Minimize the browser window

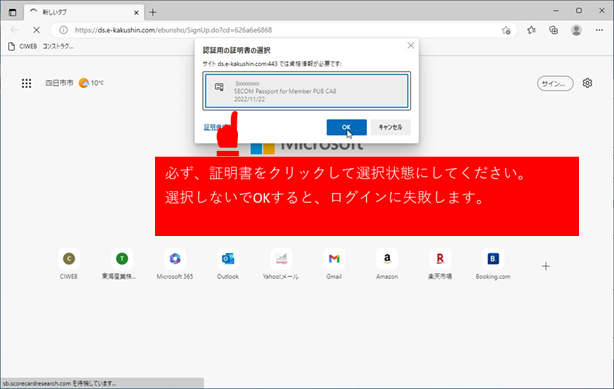coord(556,11)
